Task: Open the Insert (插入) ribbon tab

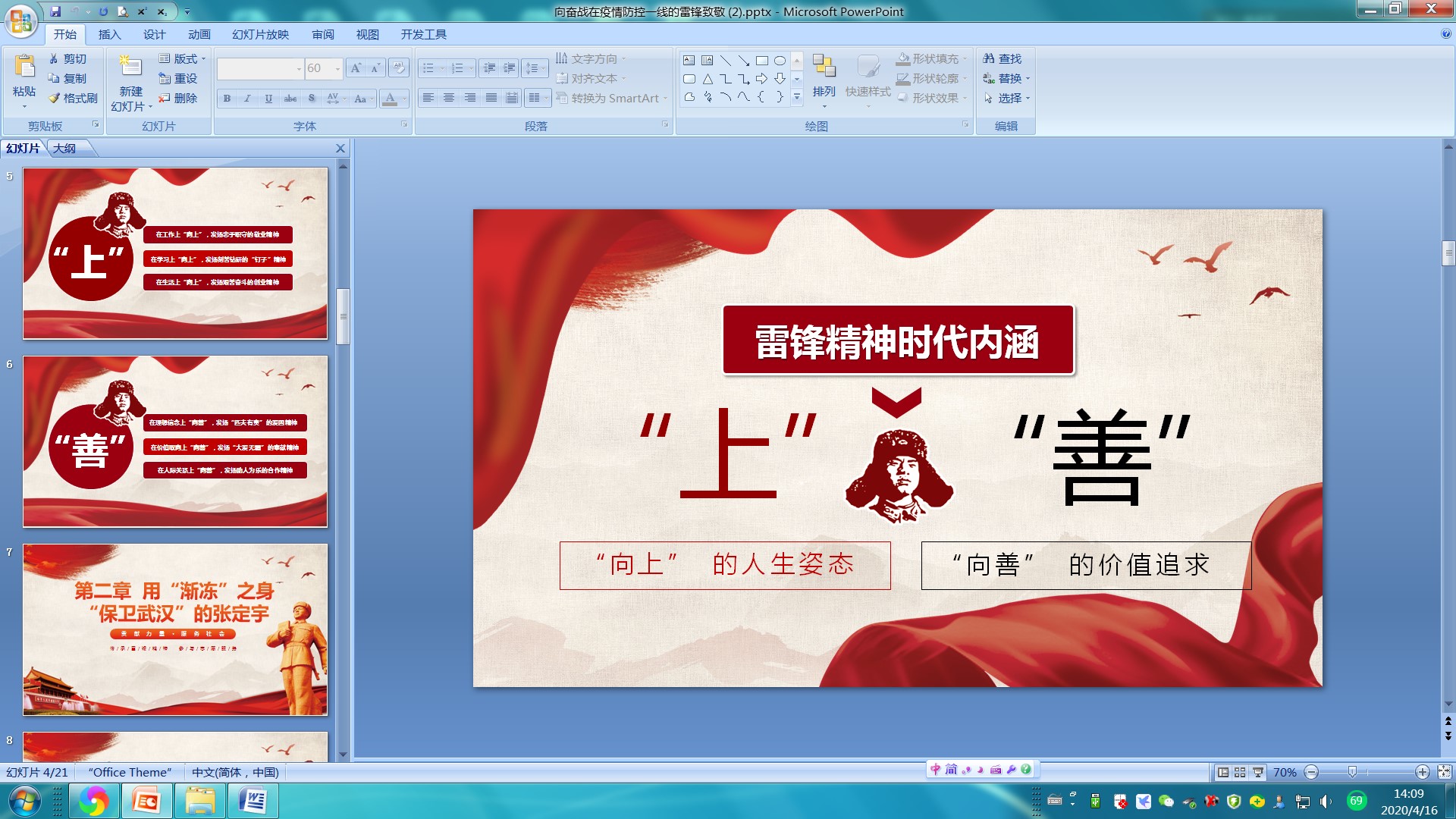Action: point(109,34)
